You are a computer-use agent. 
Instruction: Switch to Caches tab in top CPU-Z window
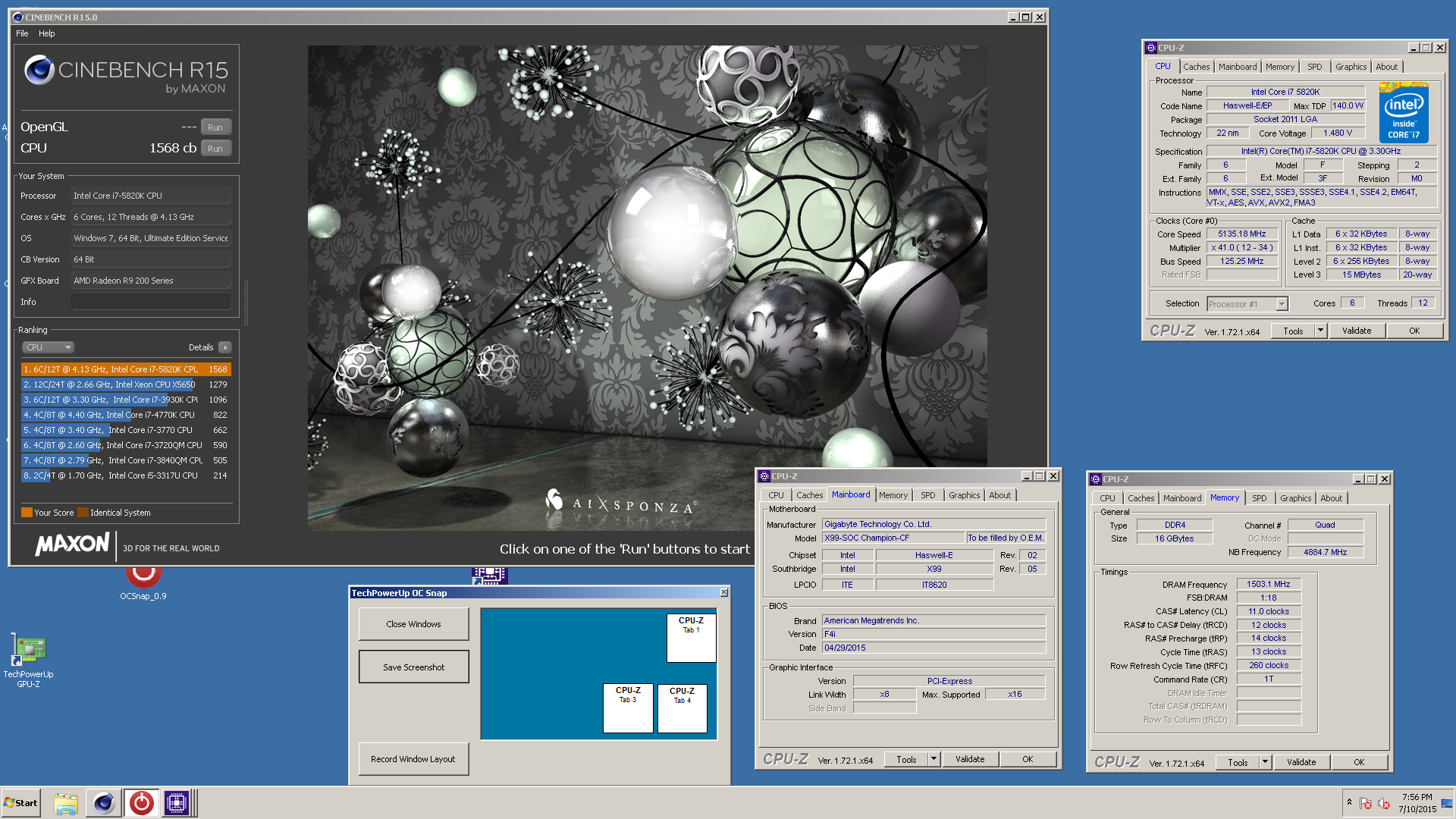[x=1196, y=67]
